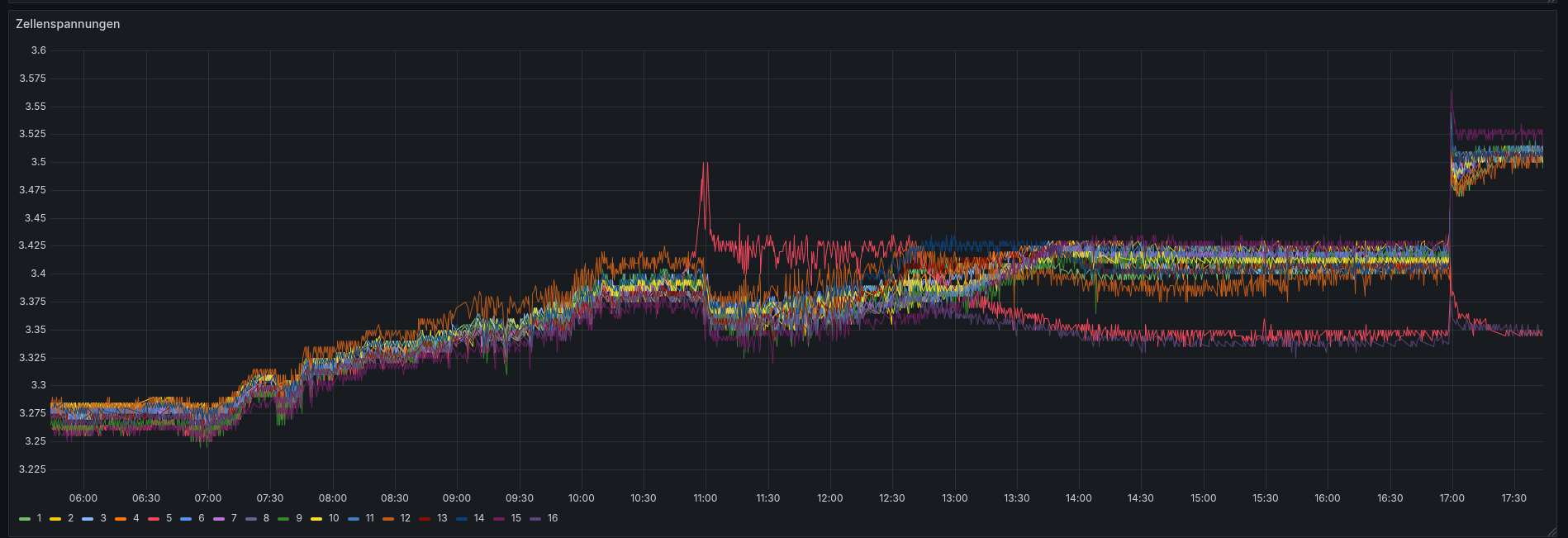Viewport: 1568px width, 538px height.
Task: Click the x-axis time label 17:00
Action: click(1452, 498)
